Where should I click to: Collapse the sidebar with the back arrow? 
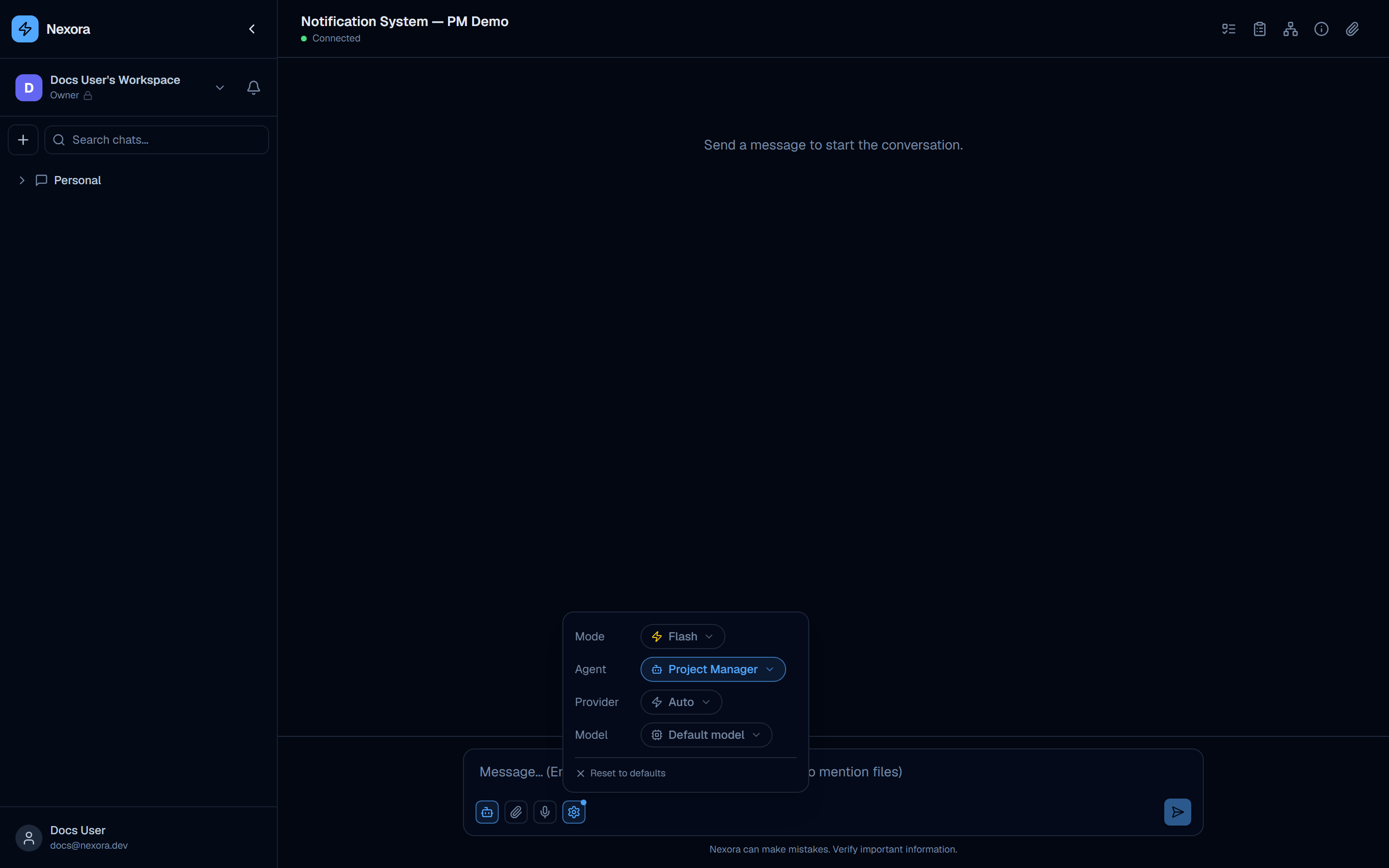click(x=252, y=29)
